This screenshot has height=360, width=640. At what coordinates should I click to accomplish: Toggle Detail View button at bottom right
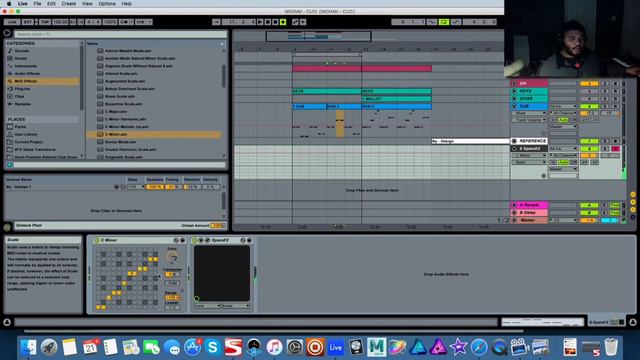(633, 322)
